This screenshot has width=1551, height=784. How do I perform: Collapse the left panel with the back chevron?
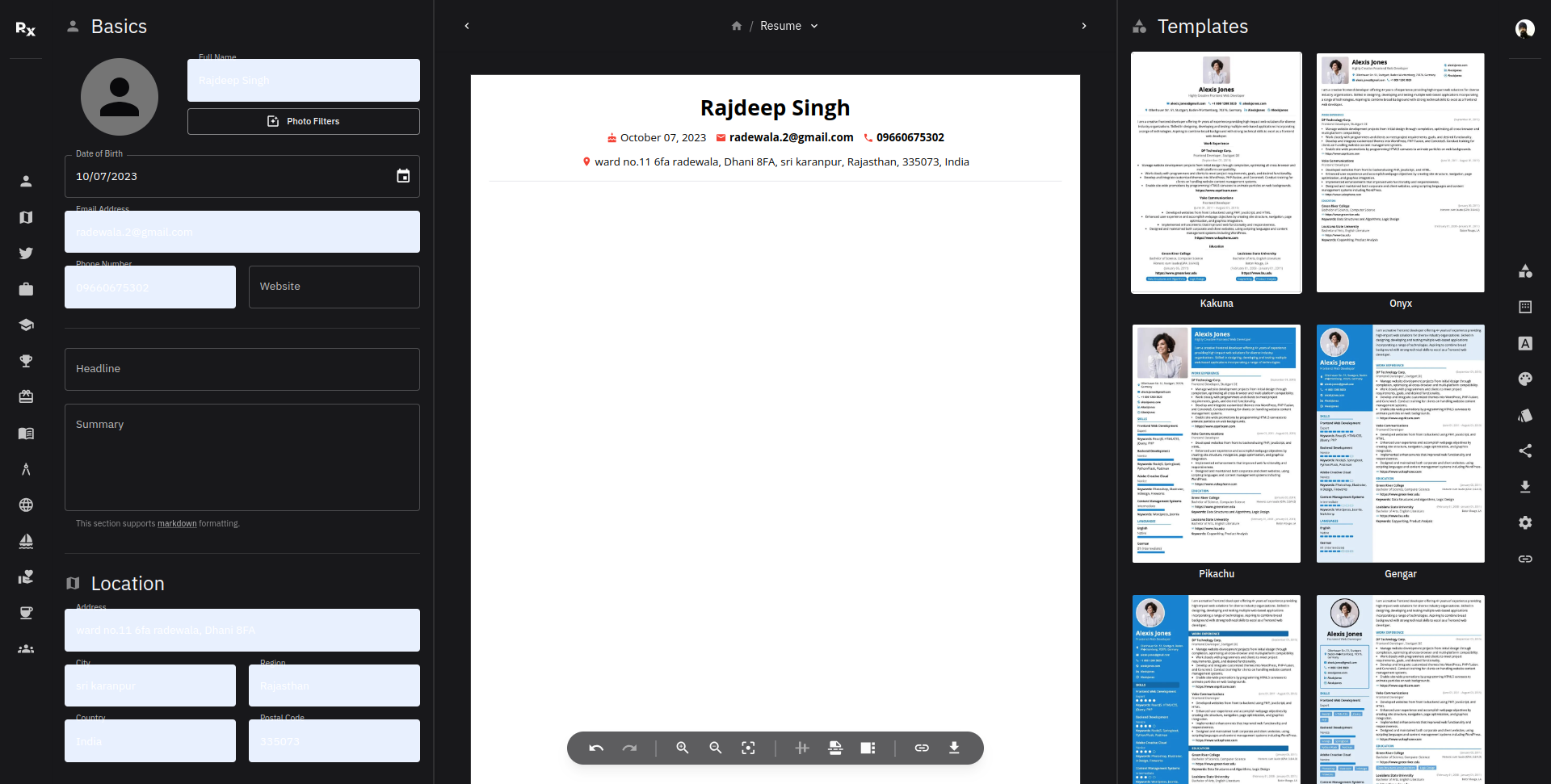[x=467, y=26]
